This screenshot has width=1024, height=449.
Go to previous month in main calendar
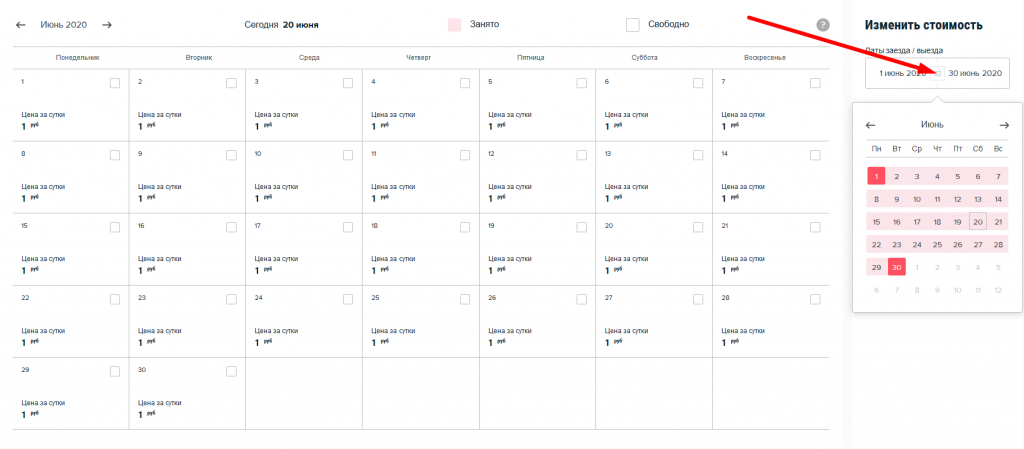point(20,24)
